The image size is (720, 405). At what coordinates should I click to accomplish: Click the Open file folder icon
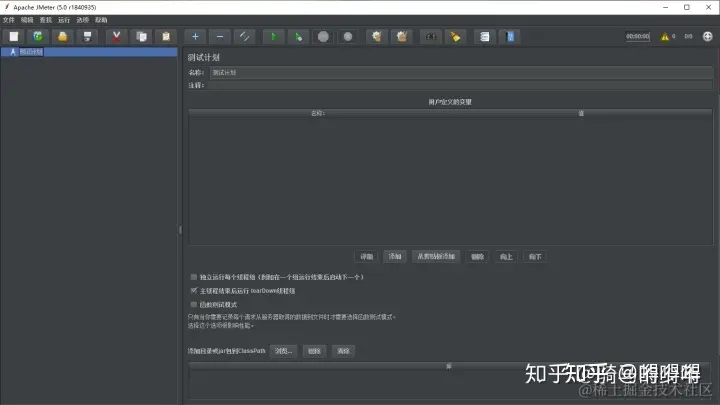pos(63,37)
